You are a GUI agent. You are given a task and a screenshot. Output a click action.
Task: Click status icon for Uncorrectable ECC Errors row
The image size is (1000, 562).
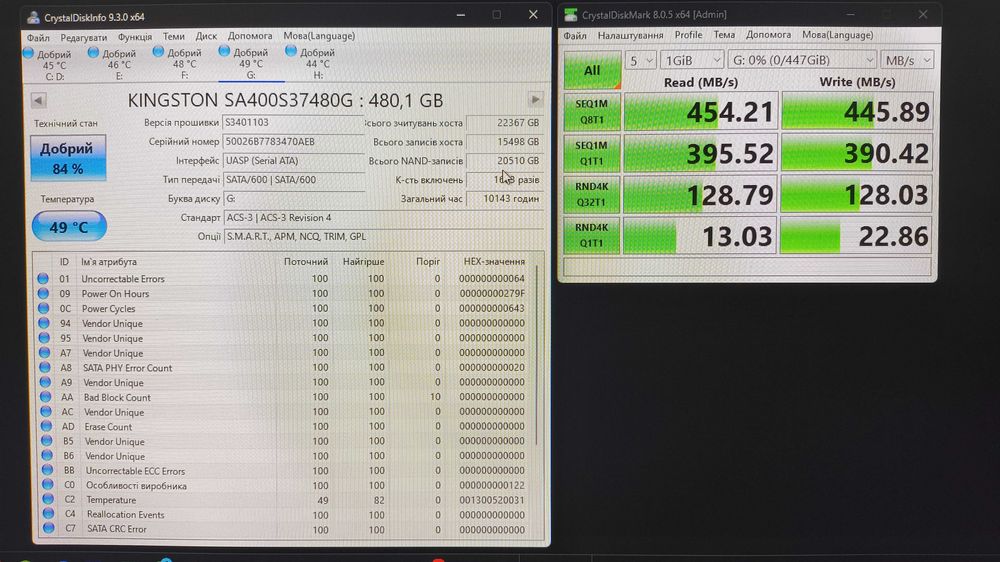(47, 470)
